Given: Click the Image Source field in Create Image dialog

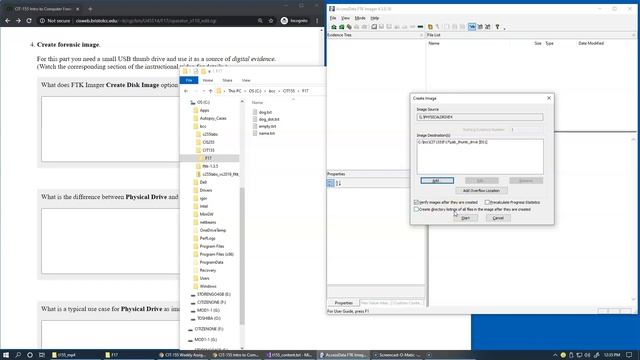Looking at the screenshot, I should point(480,117).
